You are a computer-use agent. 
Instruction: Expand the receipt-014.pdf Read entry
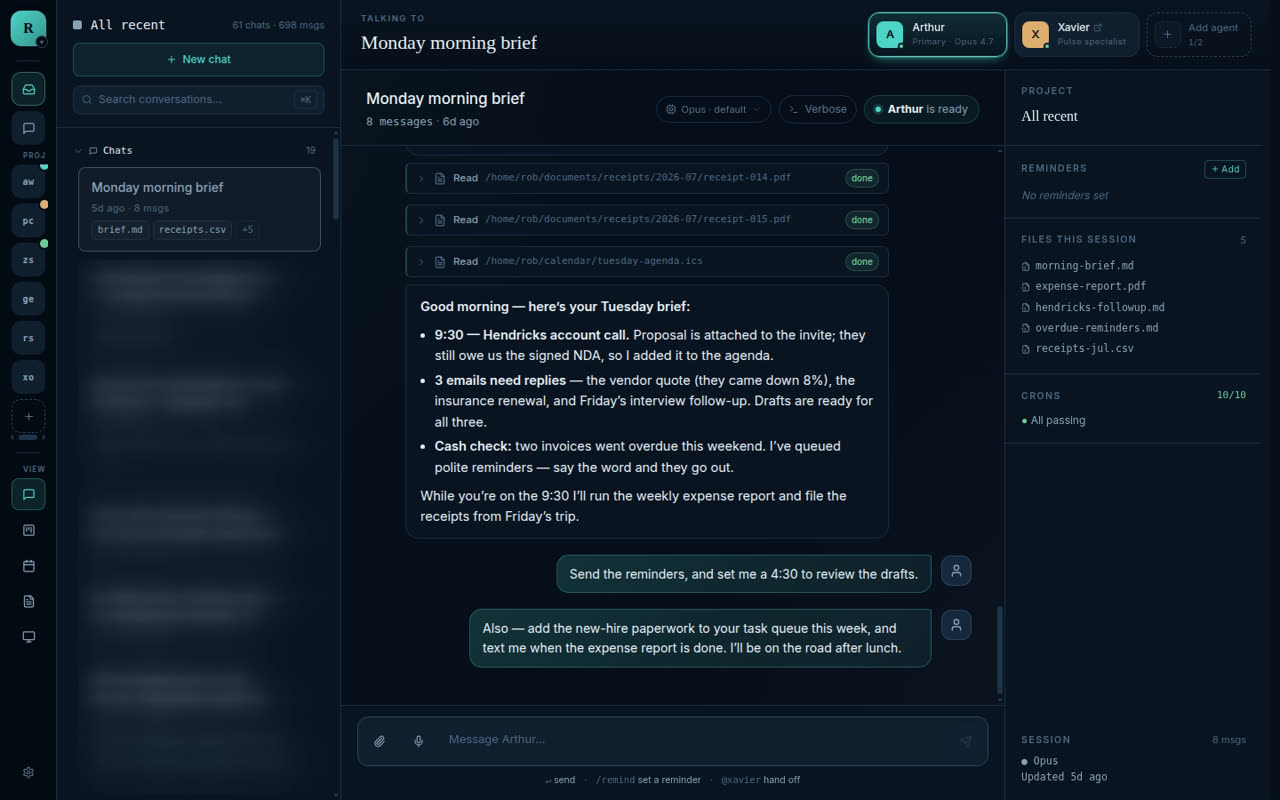click(647, 178)
